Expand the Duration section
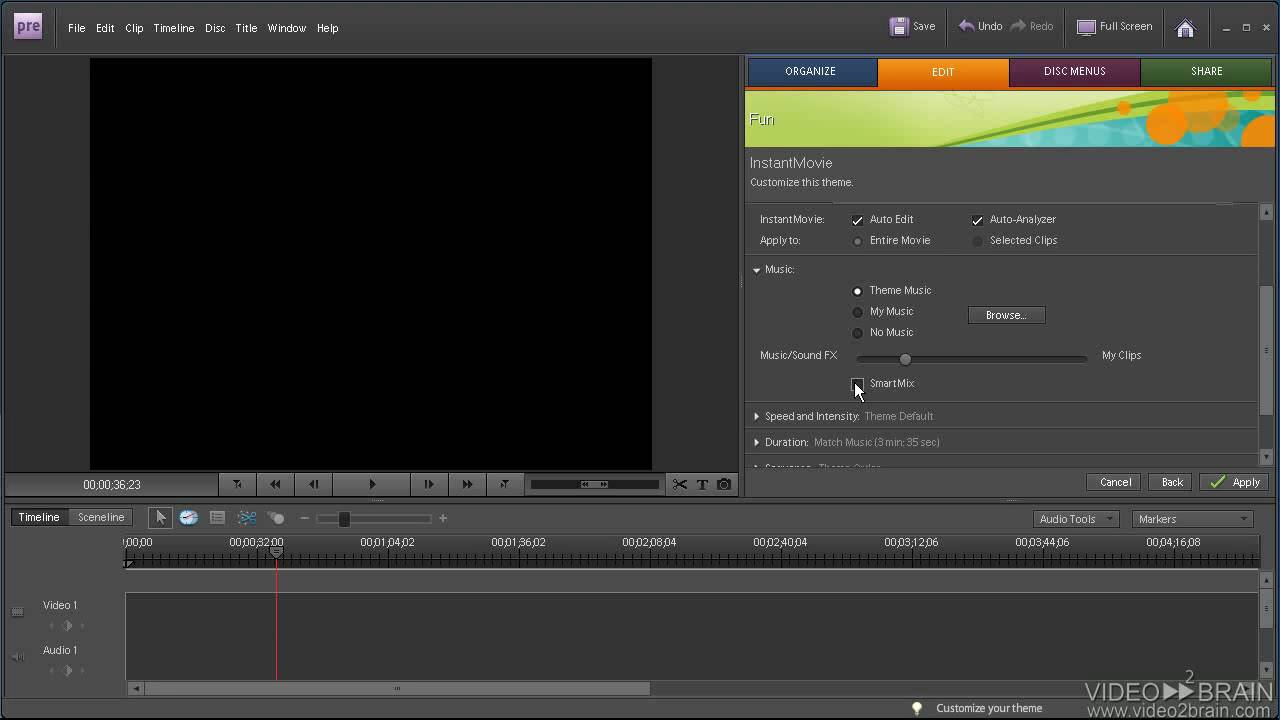Image resolution: width=1280 pixels, height=720 pixels. (757, 442)
